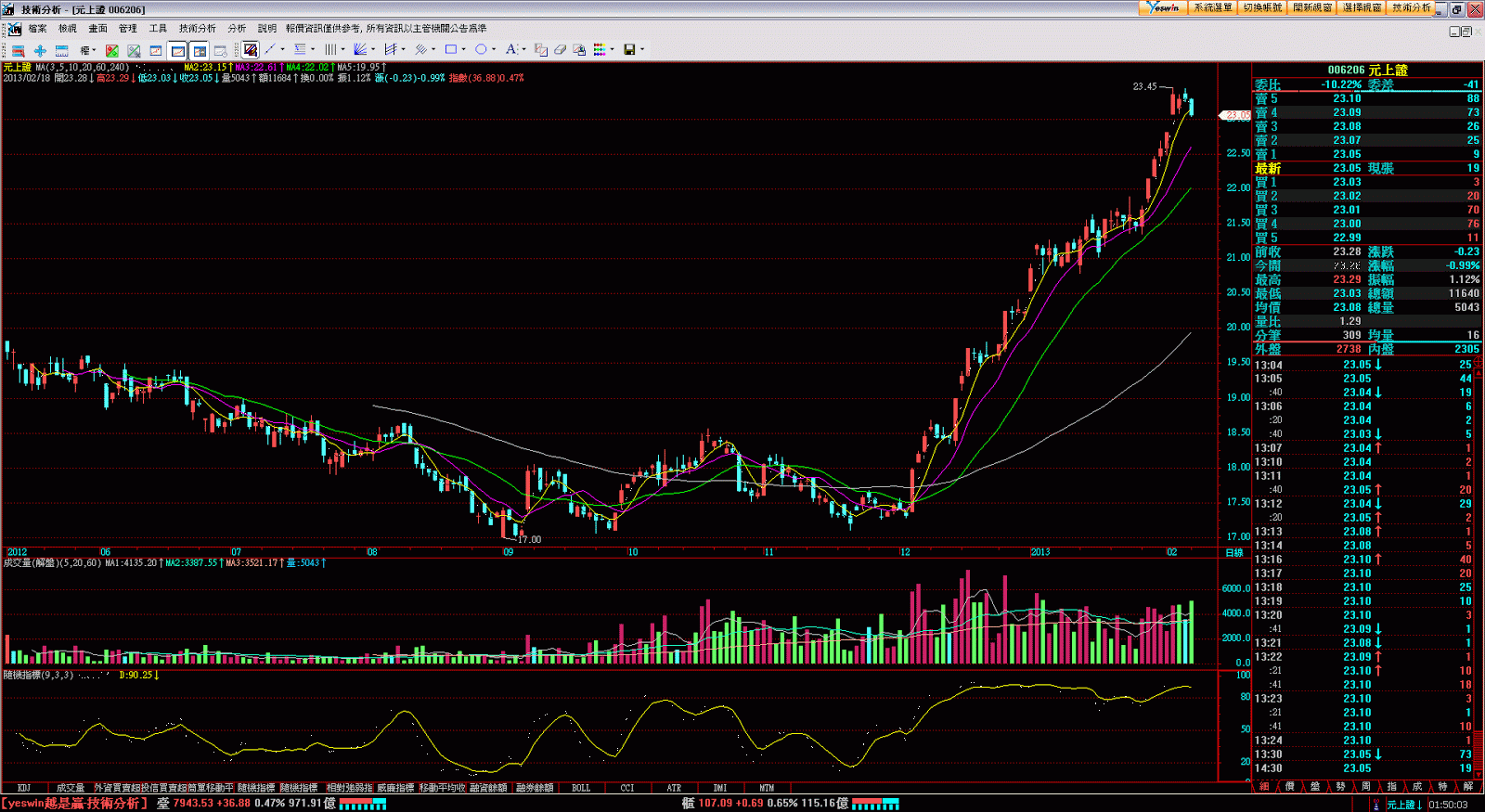Click the 系統選單 button
This screenshot has width=1485, height=812.
click(1213, 7)
